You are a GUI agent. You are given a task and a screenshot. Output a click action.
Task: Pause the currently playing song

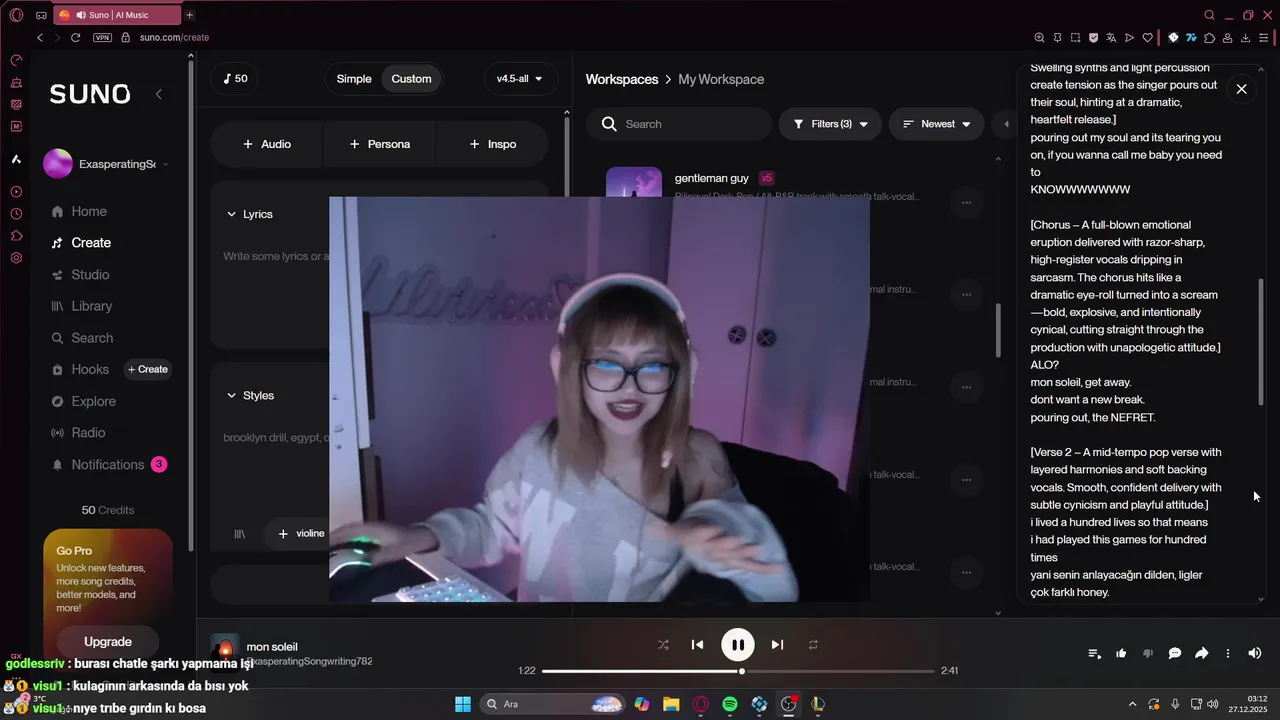click(x=738, y=645)
